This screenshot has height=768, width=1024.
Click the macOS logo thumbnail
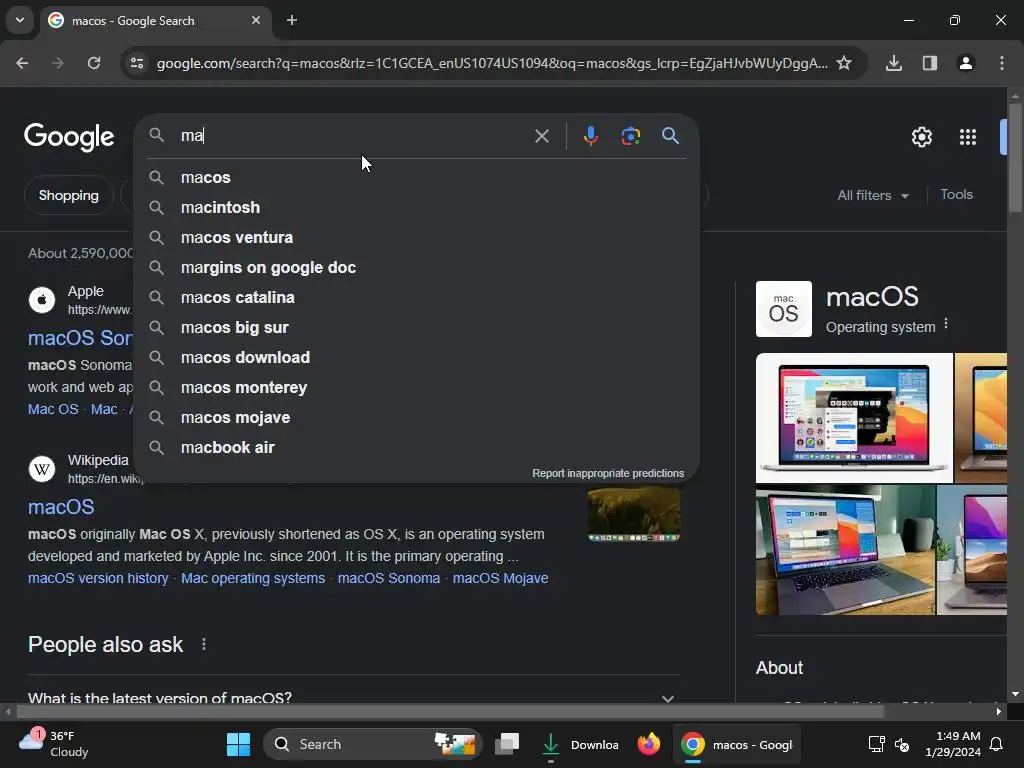pos(784,309)
